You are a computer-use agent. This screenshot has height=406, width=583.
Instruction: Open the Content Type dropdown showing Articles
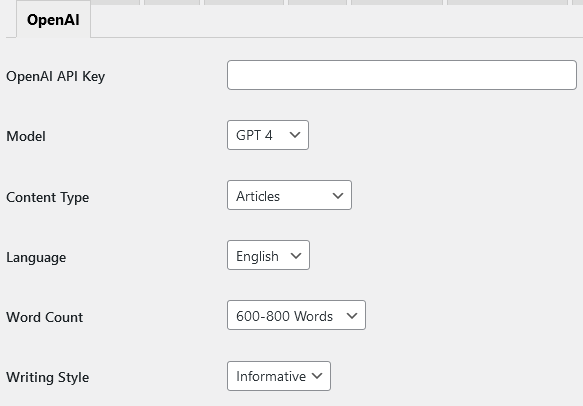pos(289,195)
